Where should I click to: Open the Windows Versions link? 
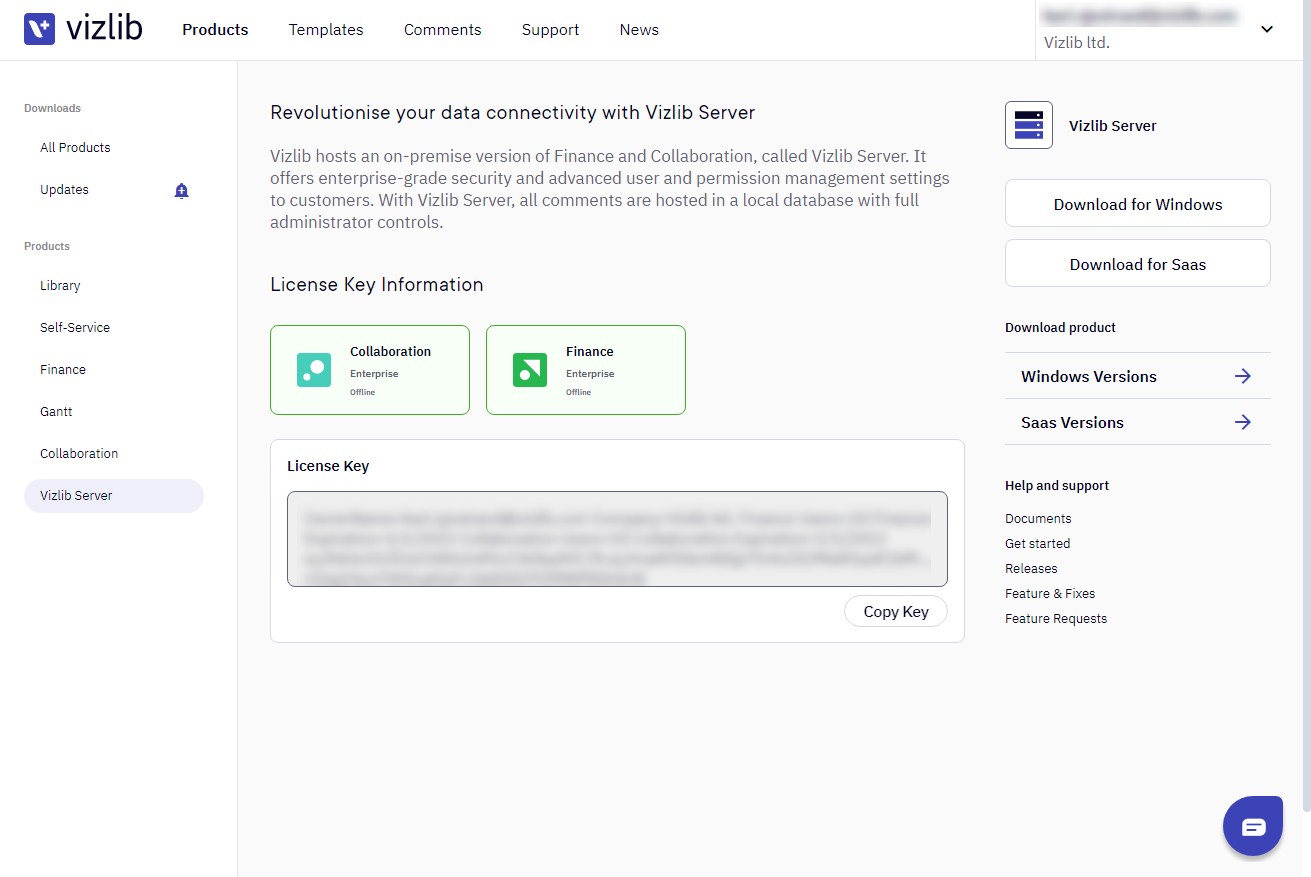pos(1138,376)
